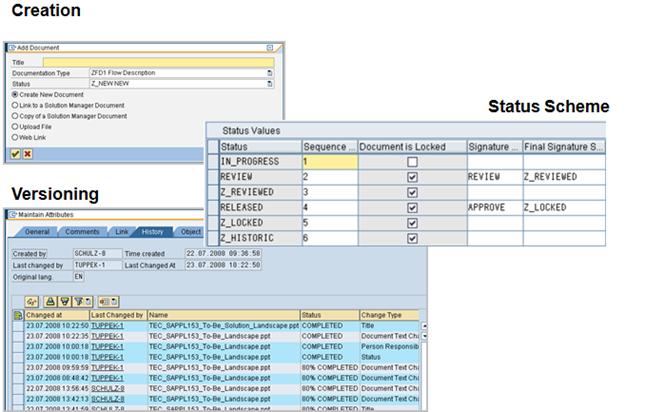Toggle Document is Locked for REVIEW

tap(412, 177)
